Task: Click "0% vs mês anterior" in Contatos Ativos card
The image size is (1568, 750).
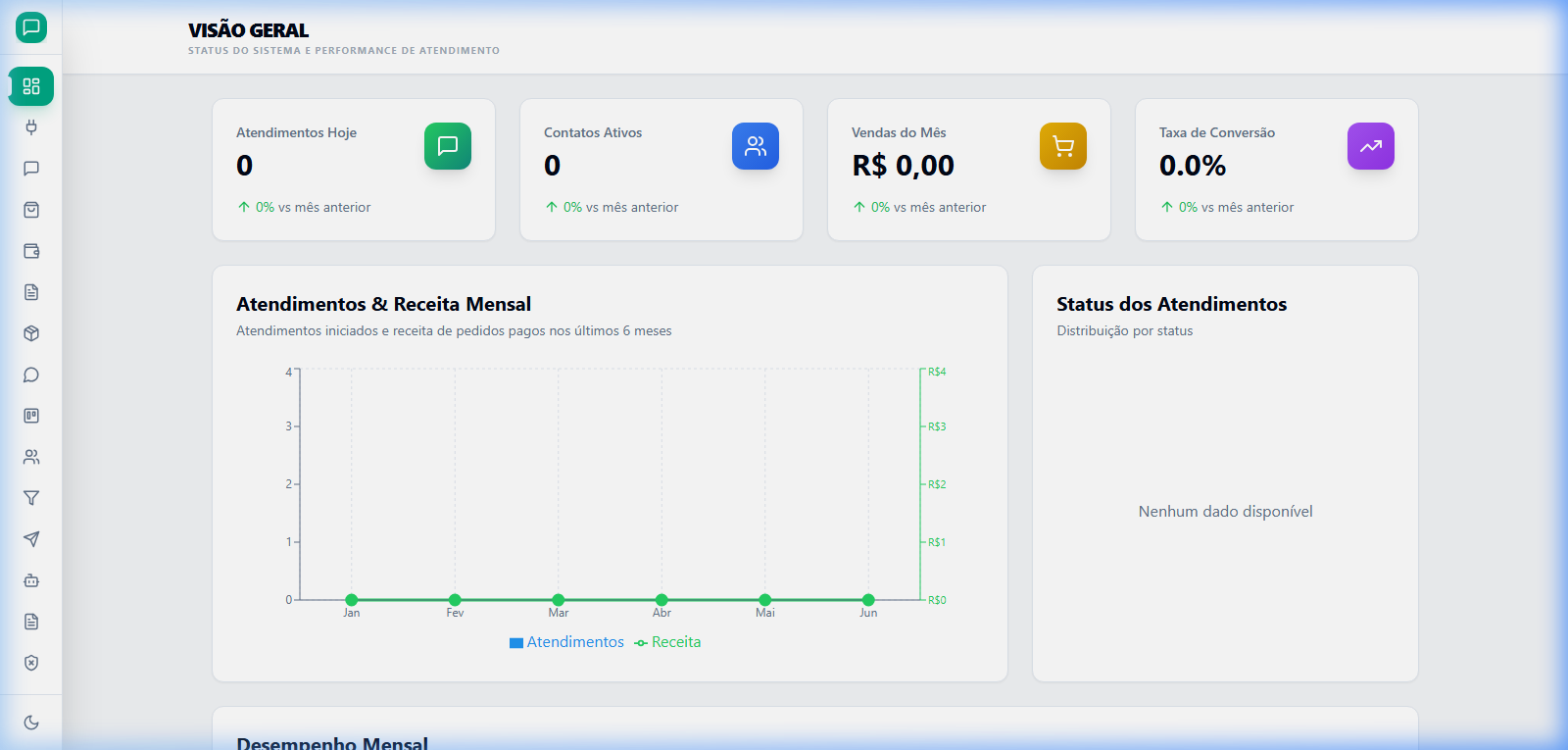Action: (x=621, y=207)
